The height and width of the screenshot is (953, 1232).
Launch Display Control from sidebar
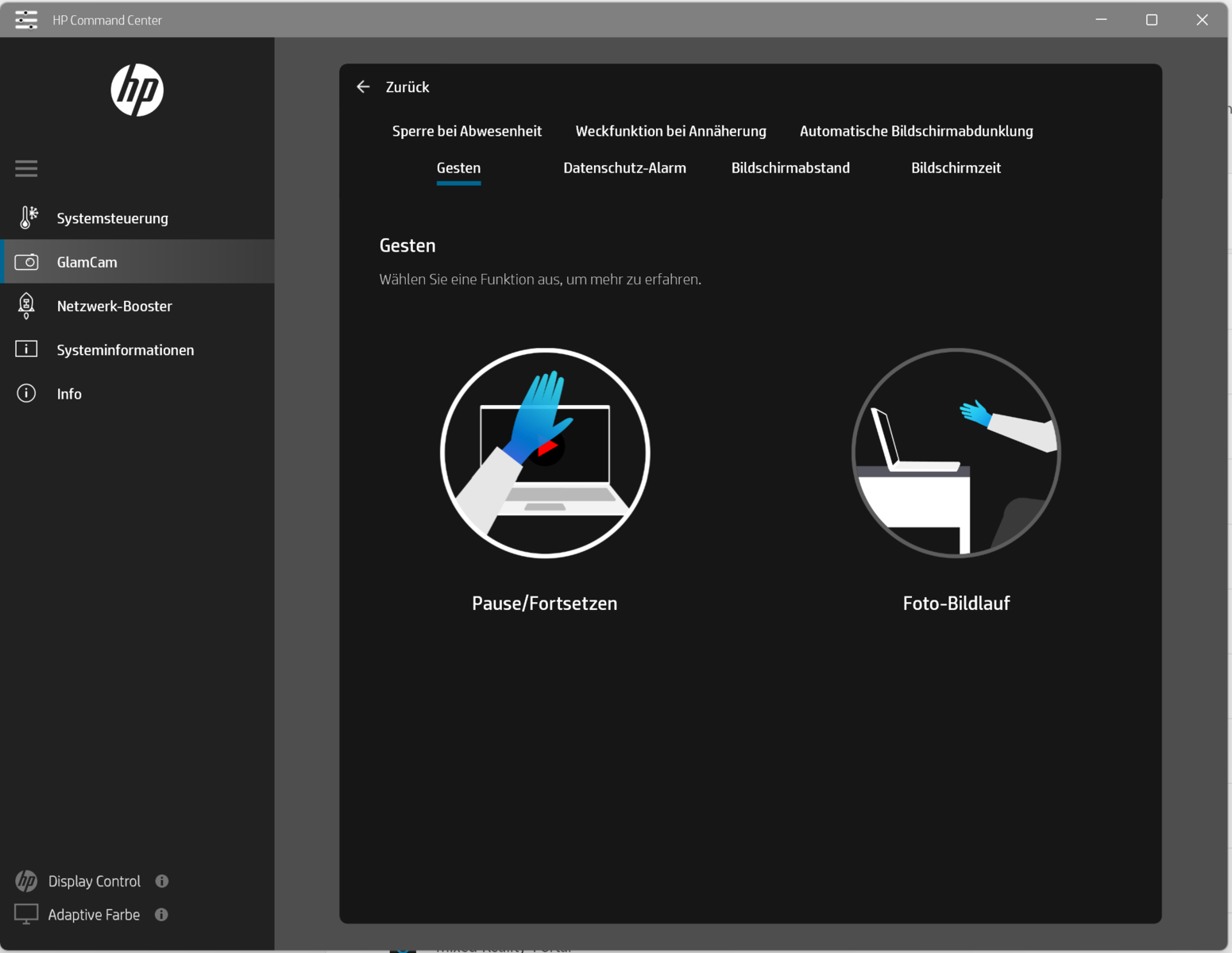point(94,881)
